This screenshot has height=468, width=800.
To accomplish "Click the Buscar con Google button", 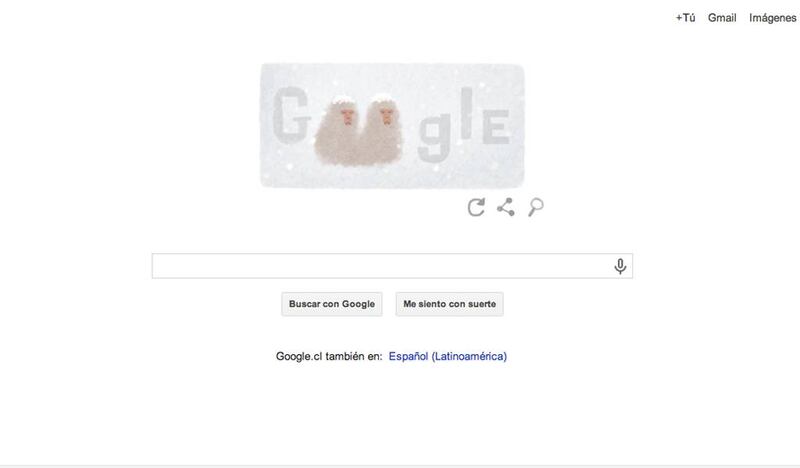I will click(332, 304).
